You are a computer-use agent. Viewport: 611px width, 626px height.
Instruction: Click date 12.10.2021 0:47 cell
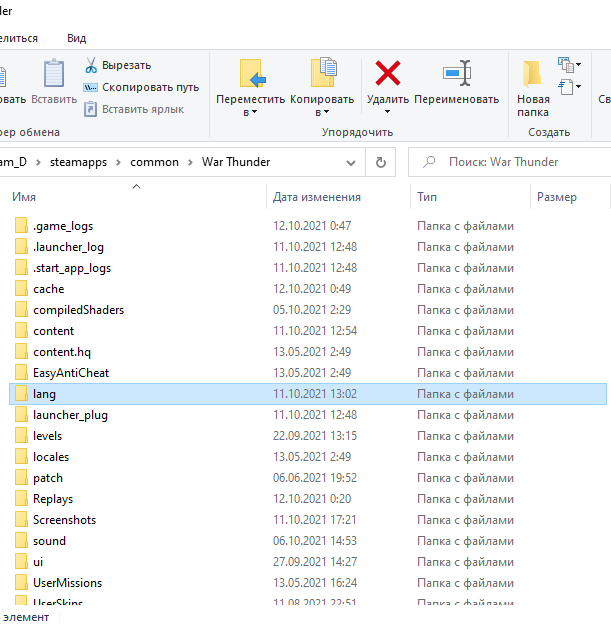[x=312, y=226]
